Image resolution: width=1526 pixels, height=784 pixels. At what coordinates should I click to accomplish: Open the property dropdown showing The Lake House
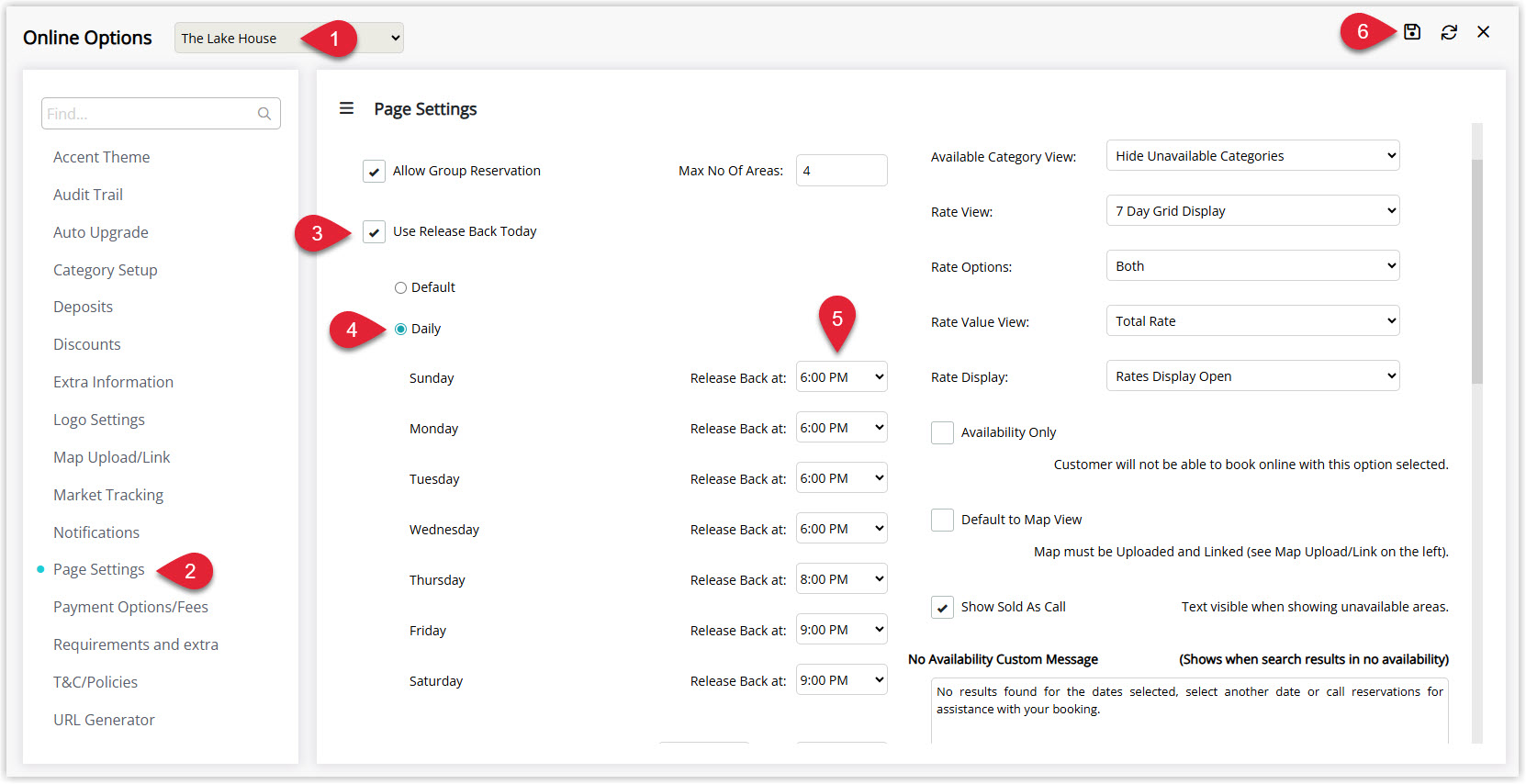click(x=288, y=38)
